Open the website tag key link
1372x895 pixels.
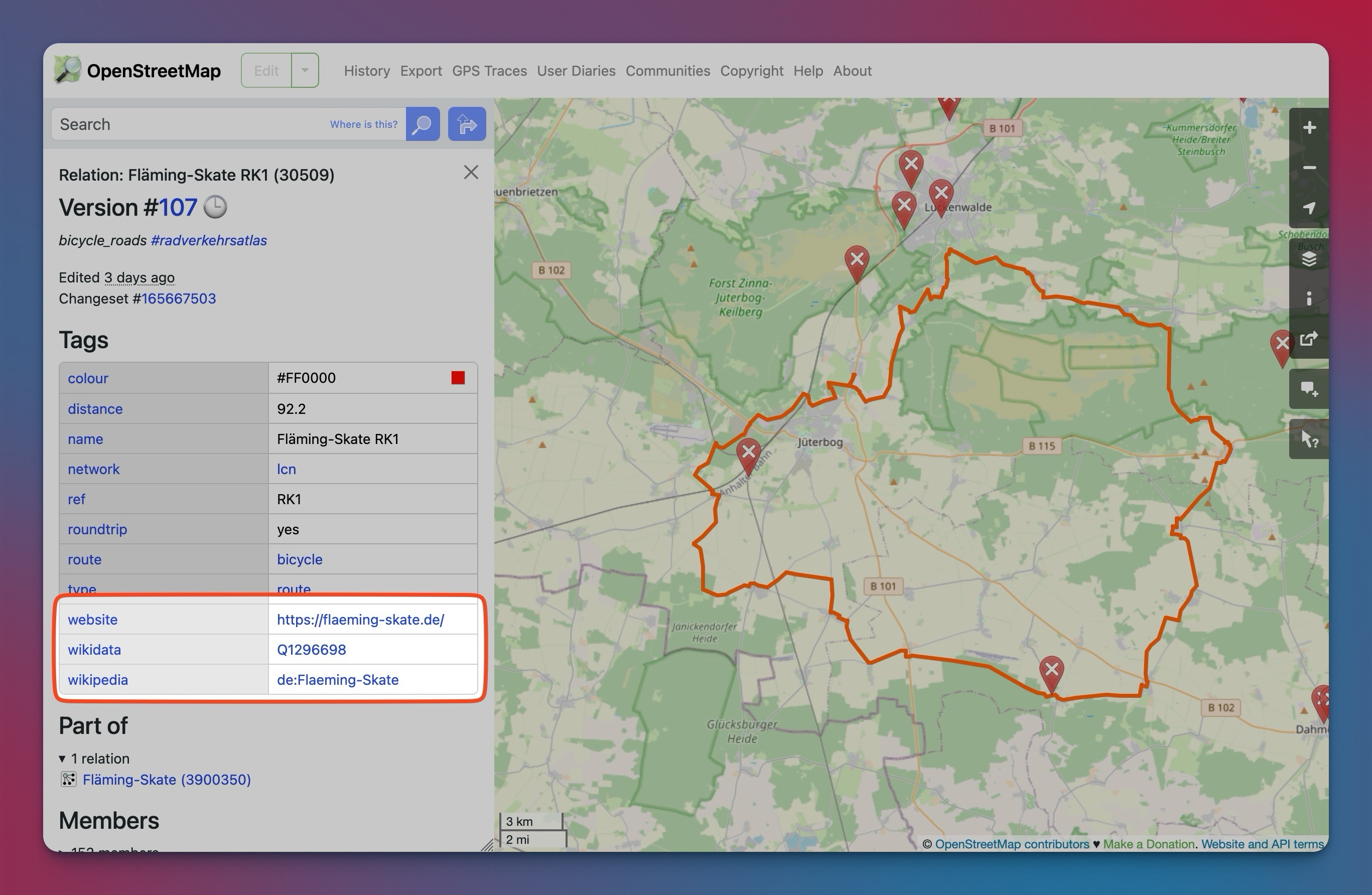(93, 620)
